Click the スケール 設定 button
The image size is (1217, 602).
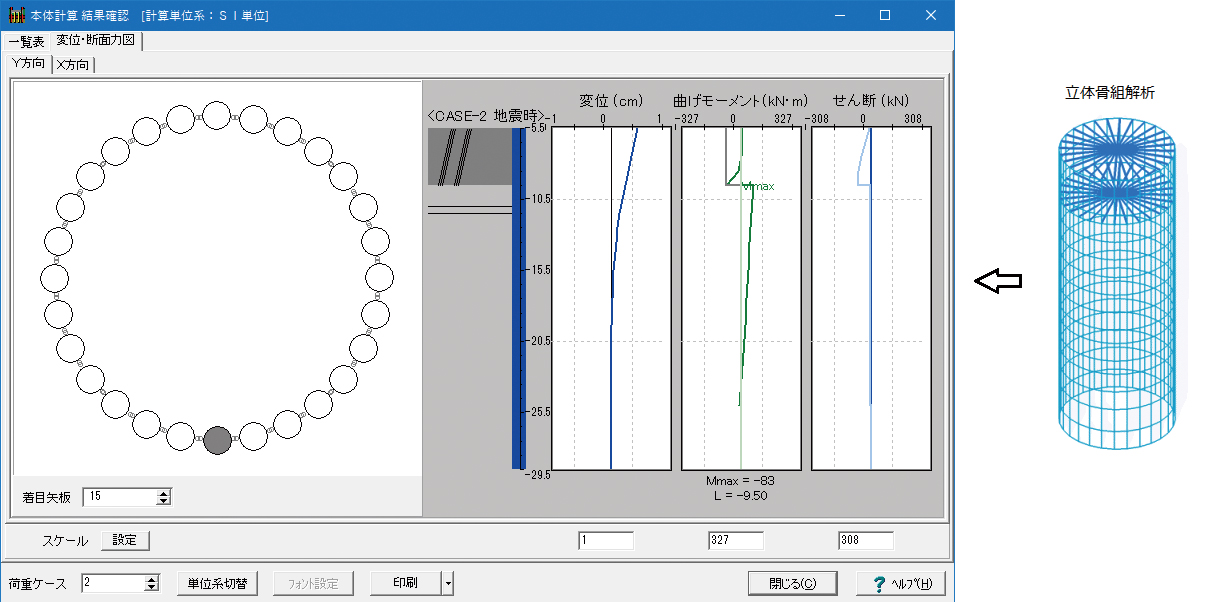125,540
